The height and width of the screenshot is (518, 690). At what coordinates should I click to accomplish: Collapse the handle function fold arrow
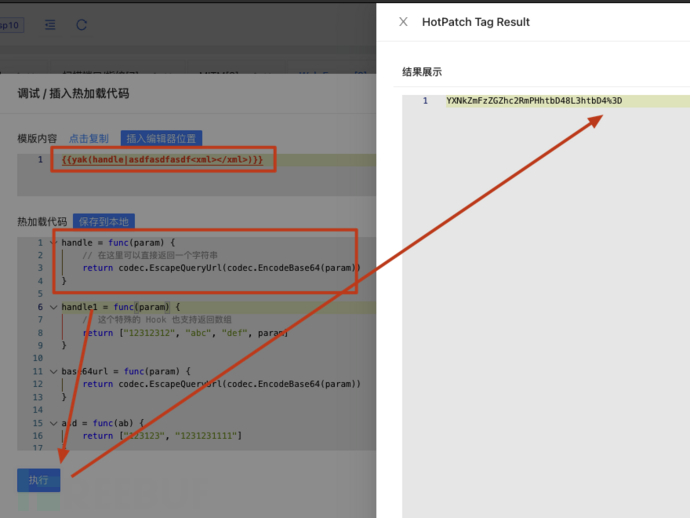coord(53,242)
